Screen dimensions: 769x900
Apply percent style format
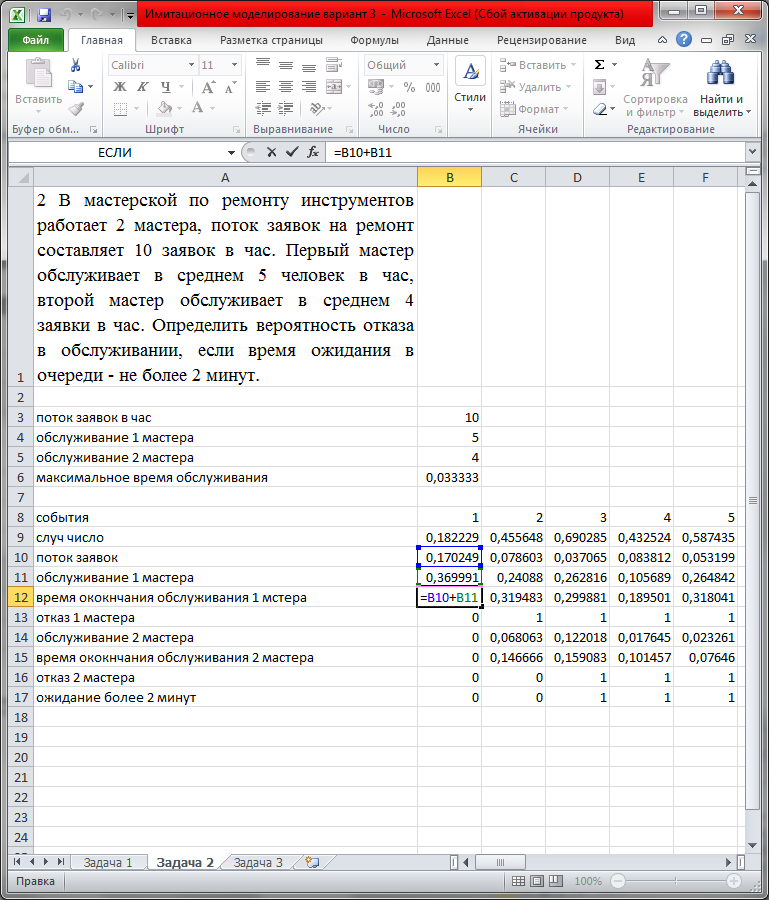click(x=409, y=87)
